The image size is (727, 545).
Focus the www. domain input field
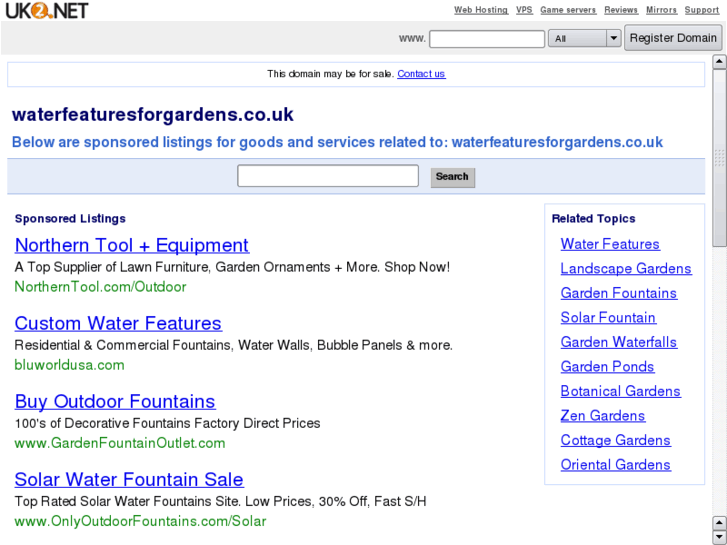[x=487, y=38]
